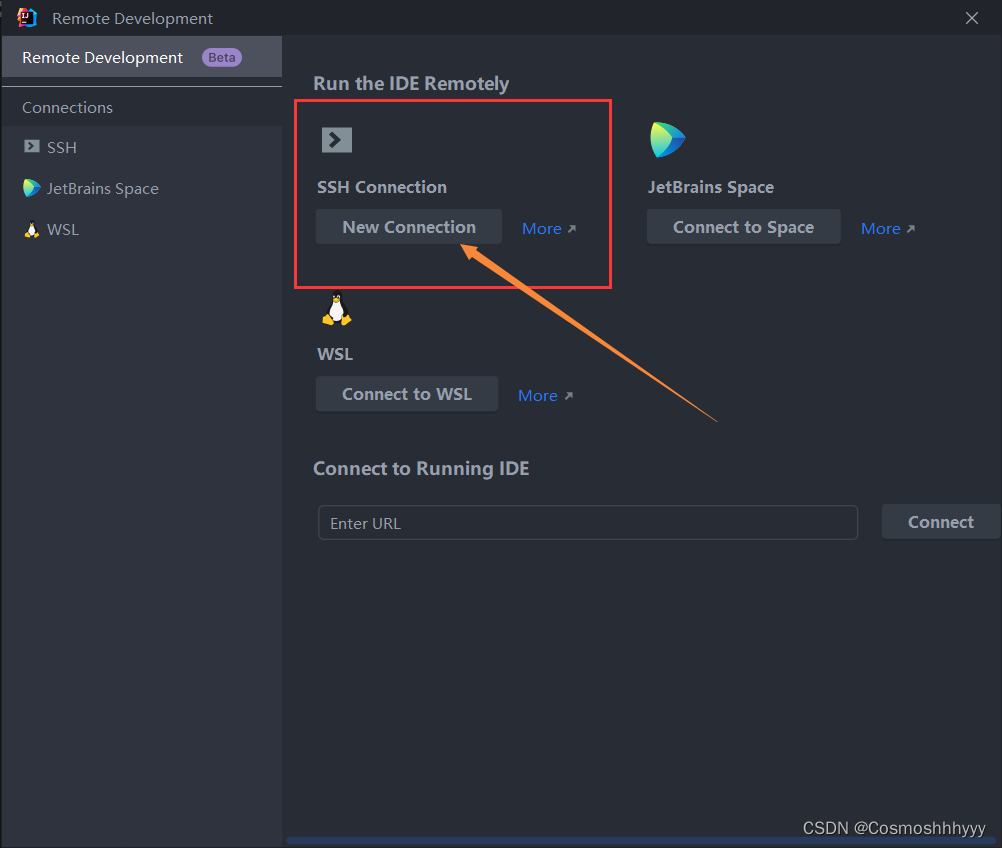Click the Connect to WSL button
The width and height of the screenshot is (1002, 848).
pyautogui.click(x=407, y=394)
